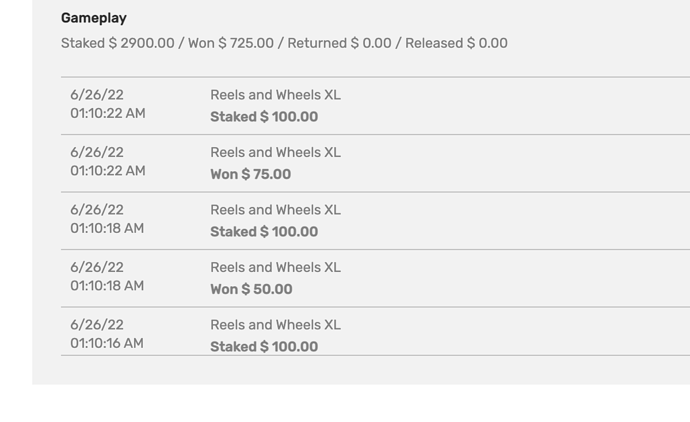Click the Won $ 725.00 total in summary

coord(231,43)
